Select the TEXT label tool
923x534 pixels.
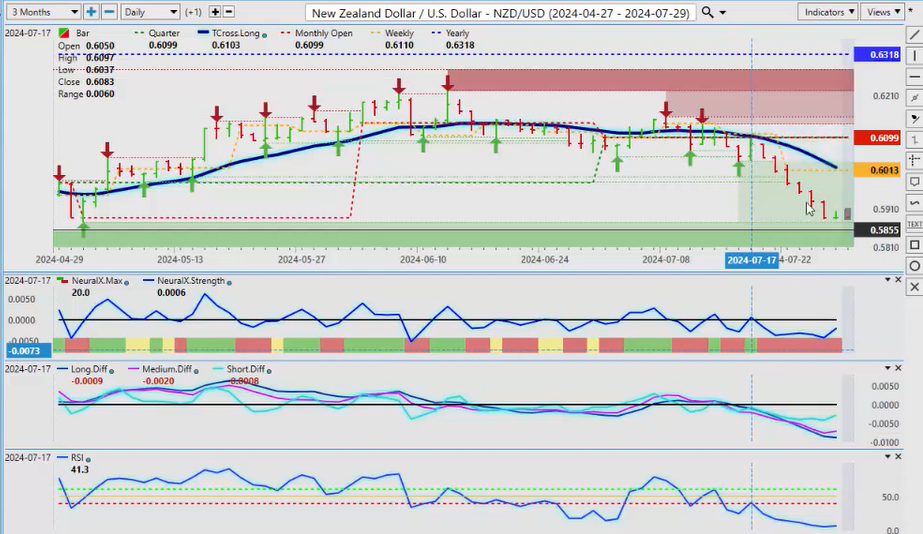click(914, 224)
